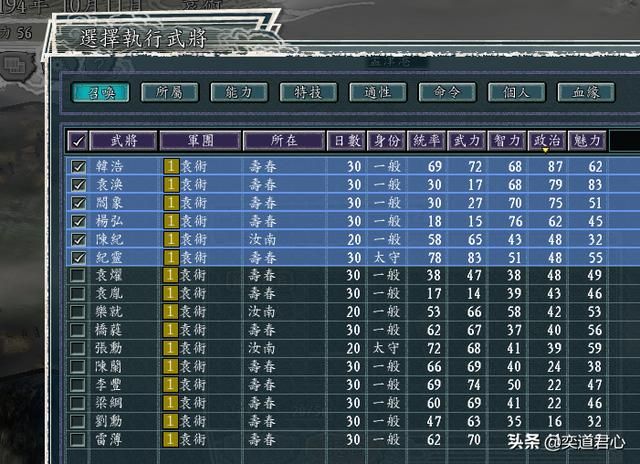Image resolution: width=640 pixels, height=464 pixels.
Task: Switch to the 適性 tab
Action: point(378,93)
